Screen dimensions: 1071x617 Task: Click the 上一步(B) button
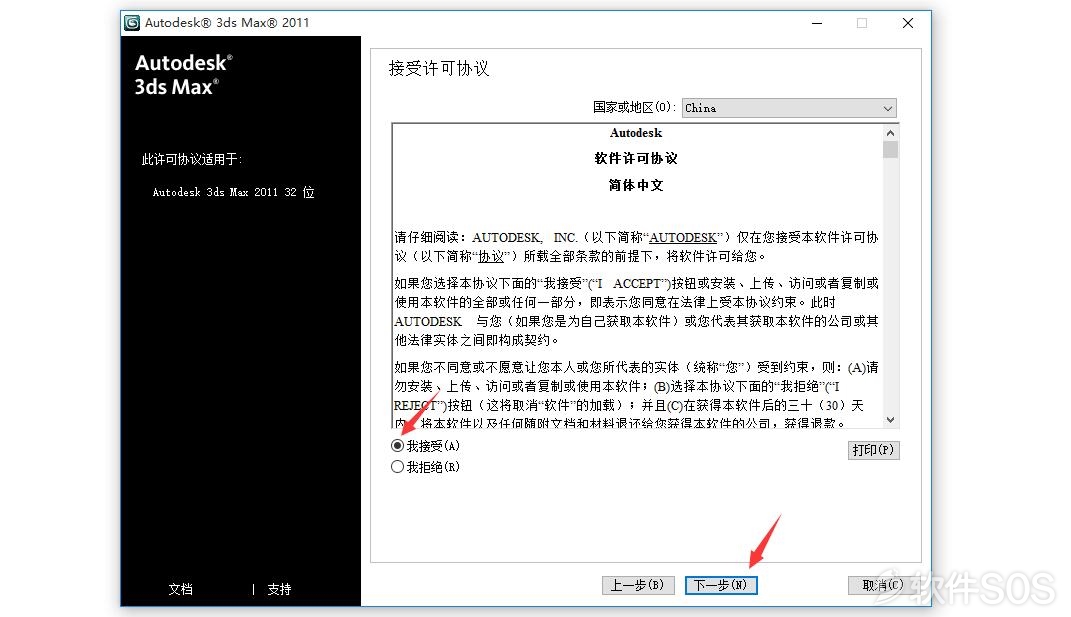coord(637,585)
